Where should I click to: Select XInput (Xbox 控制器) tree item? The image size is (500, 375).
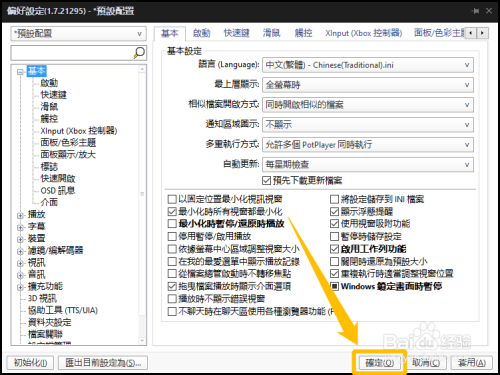pyautogui.click(x=79, y=131)
